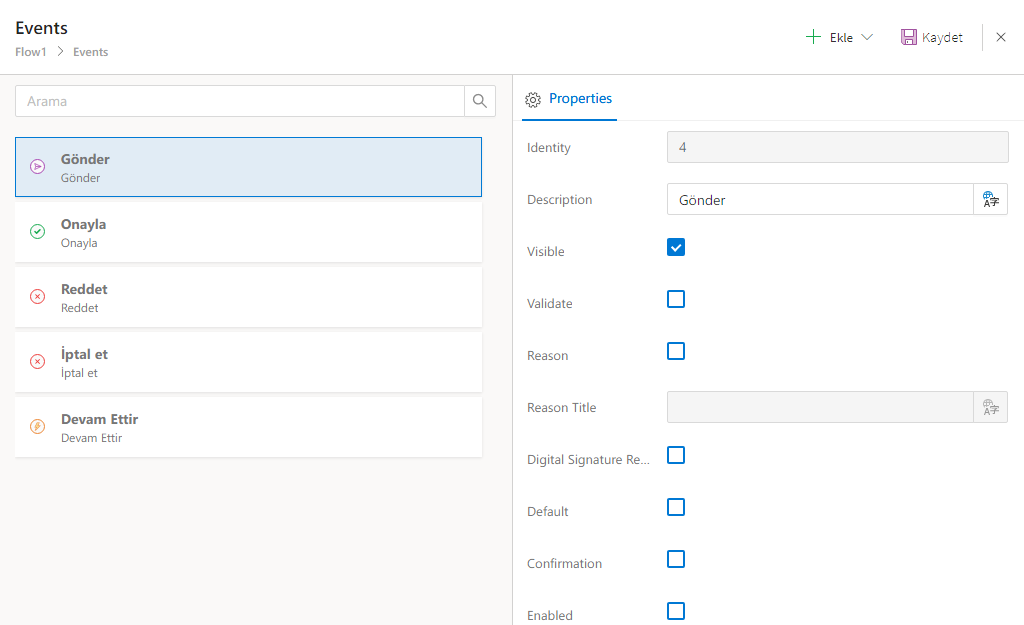1024x625 pixels.
Task: Check the Digital Signature checkbox
Action: point(676,455)
